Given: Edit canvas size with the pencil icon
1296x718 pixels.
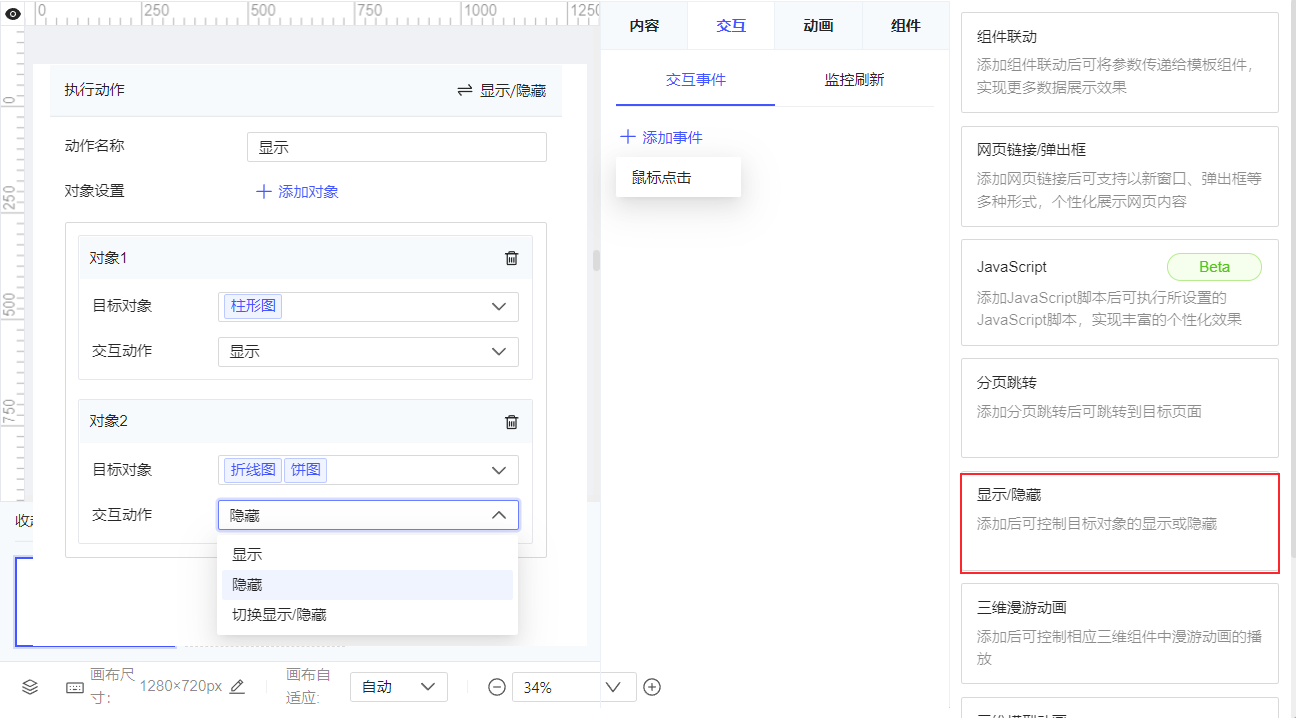Looking at the screenshot, I should (x=237, y=687).
